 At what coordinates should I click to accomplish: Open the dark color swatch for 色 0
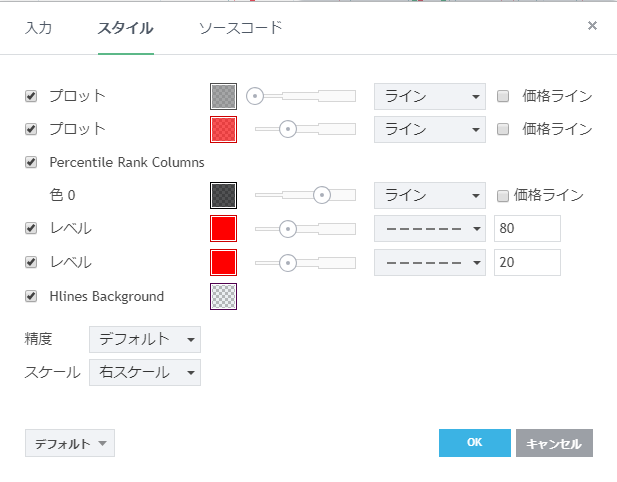click(x=223, y=195)
